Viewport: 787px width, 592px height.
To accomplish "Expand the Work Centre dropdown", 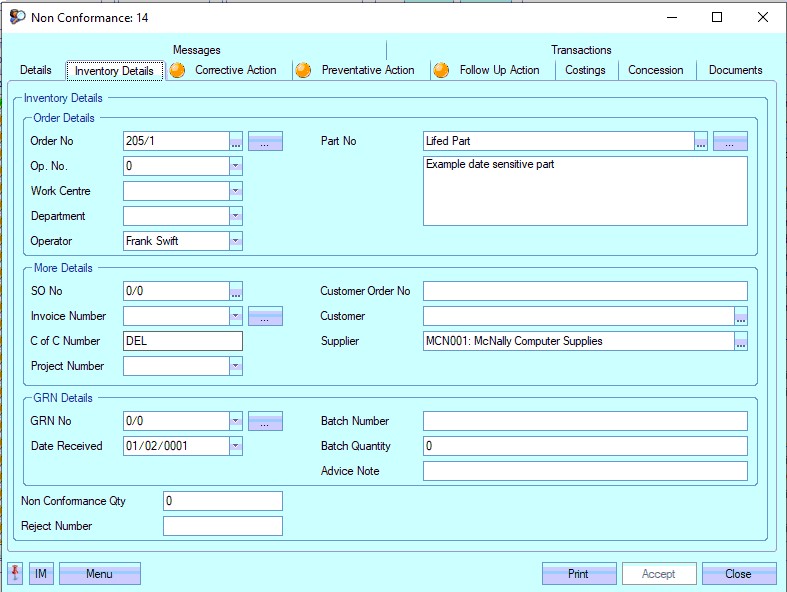I will click(x=235, y=191).
